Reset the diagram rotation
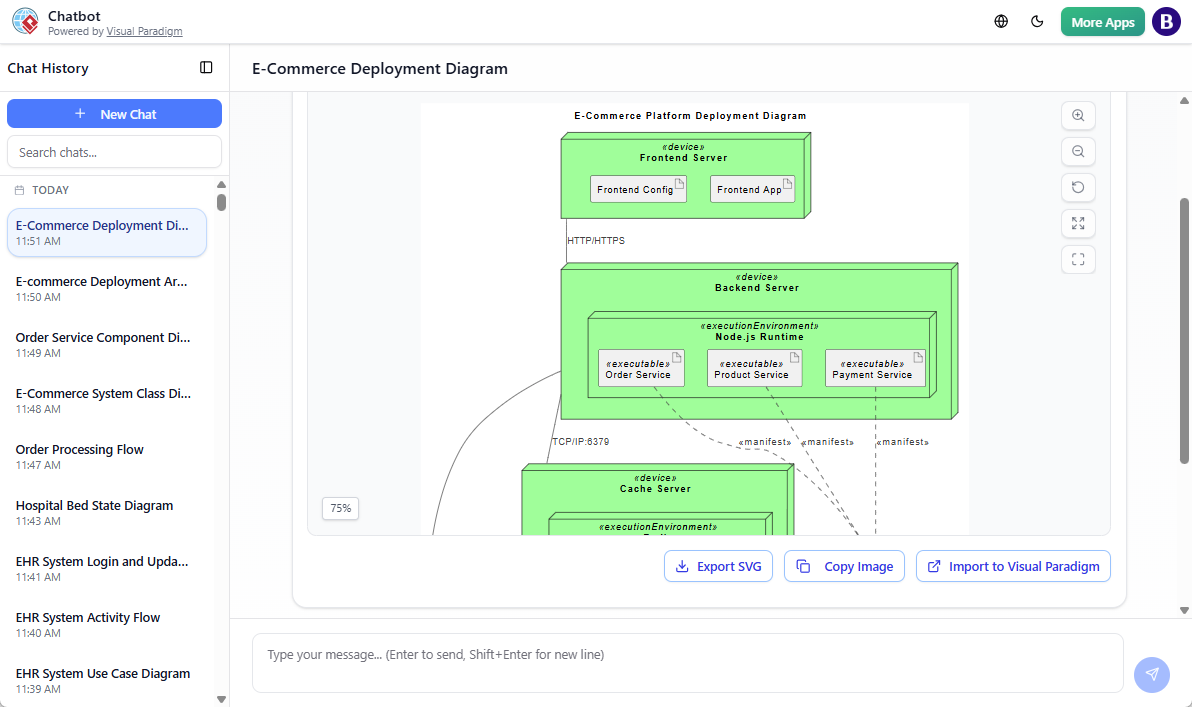 point(1078,187)
